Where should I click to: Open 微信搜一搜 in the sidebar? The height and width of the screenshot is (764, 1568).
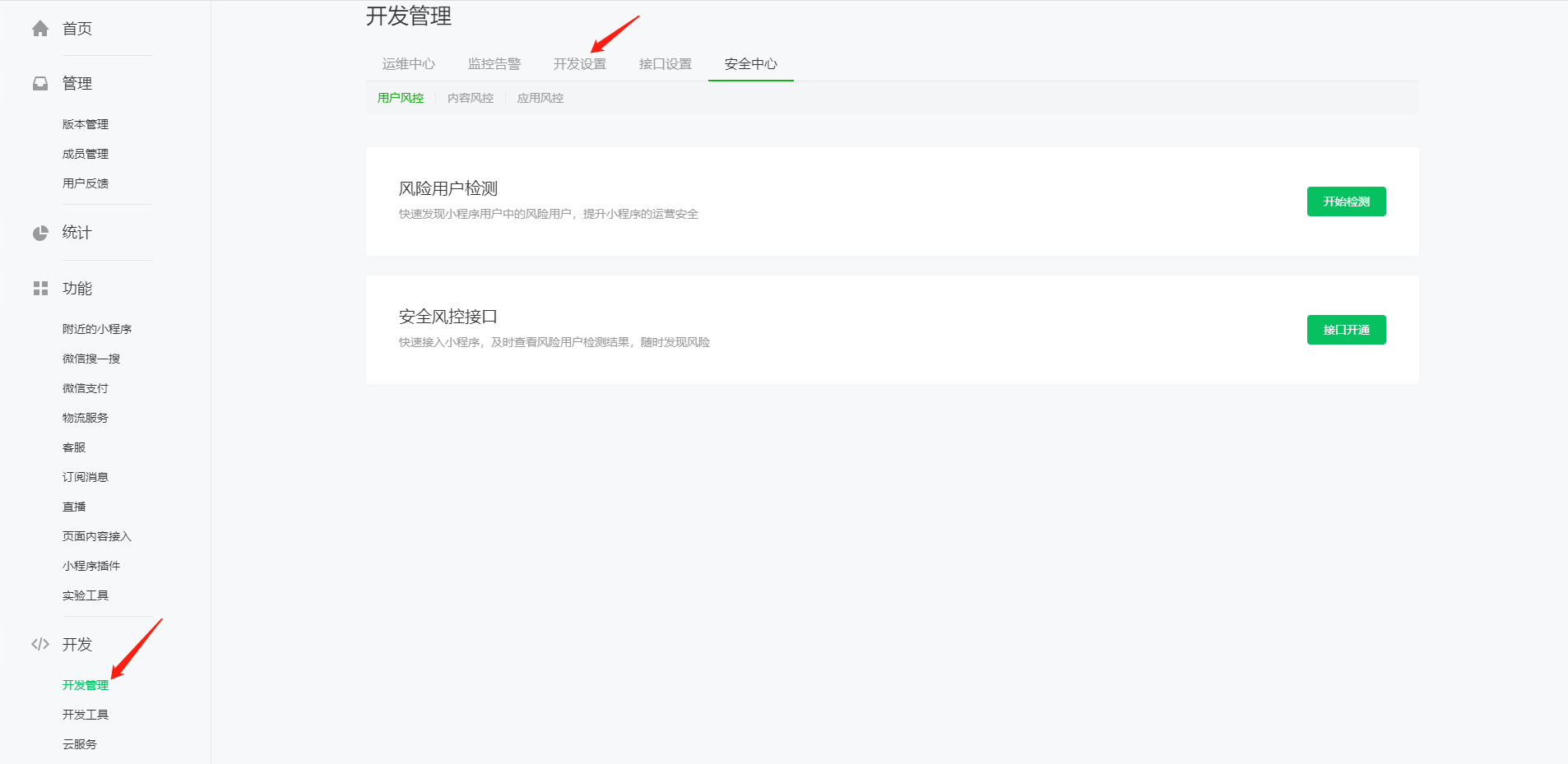click(x=91, y=359)
